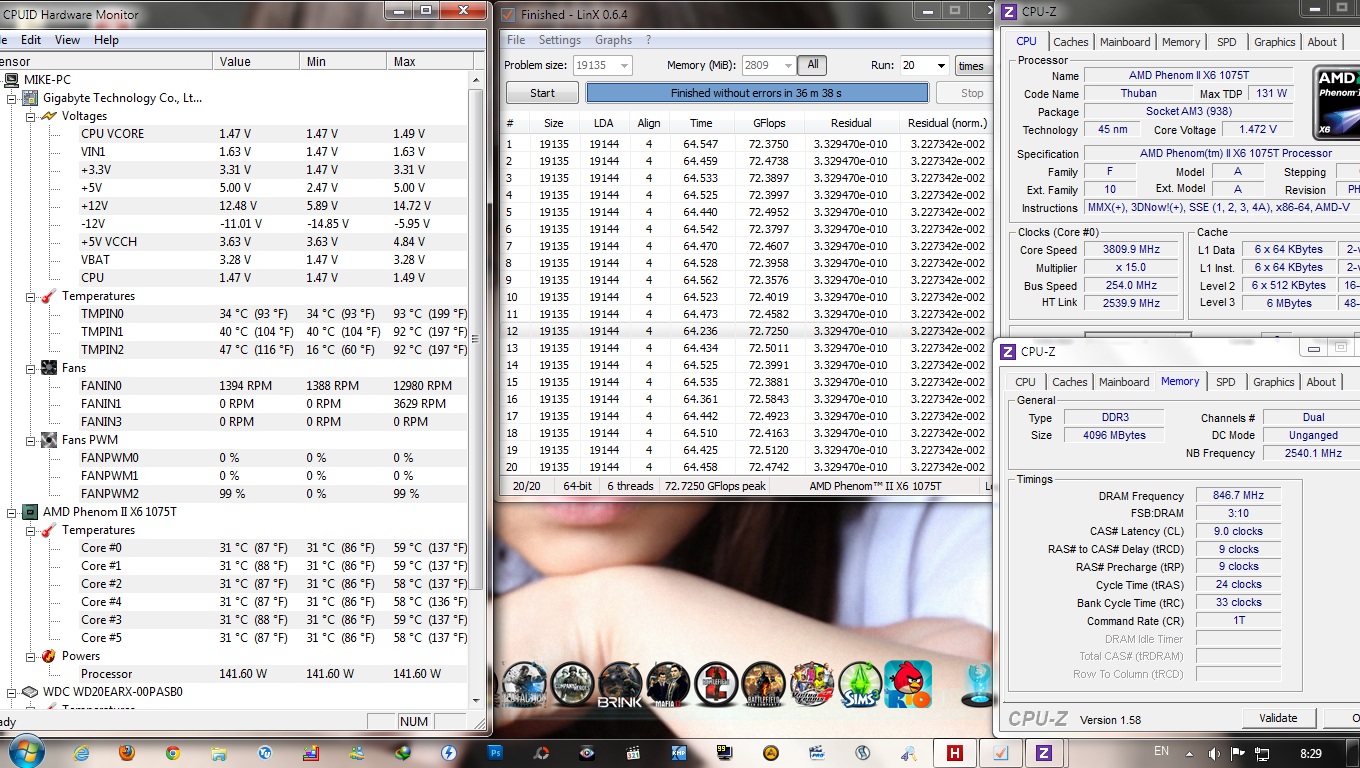1360x768 pixels.
Task: Open Firefox from the taskbar
Action: tap(127, 753)
